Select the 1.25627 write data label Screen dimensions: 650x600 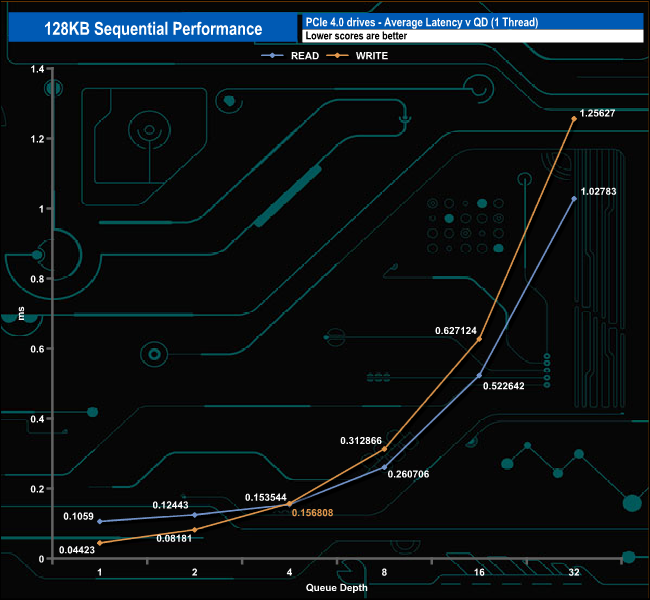(x=597, y=113)
